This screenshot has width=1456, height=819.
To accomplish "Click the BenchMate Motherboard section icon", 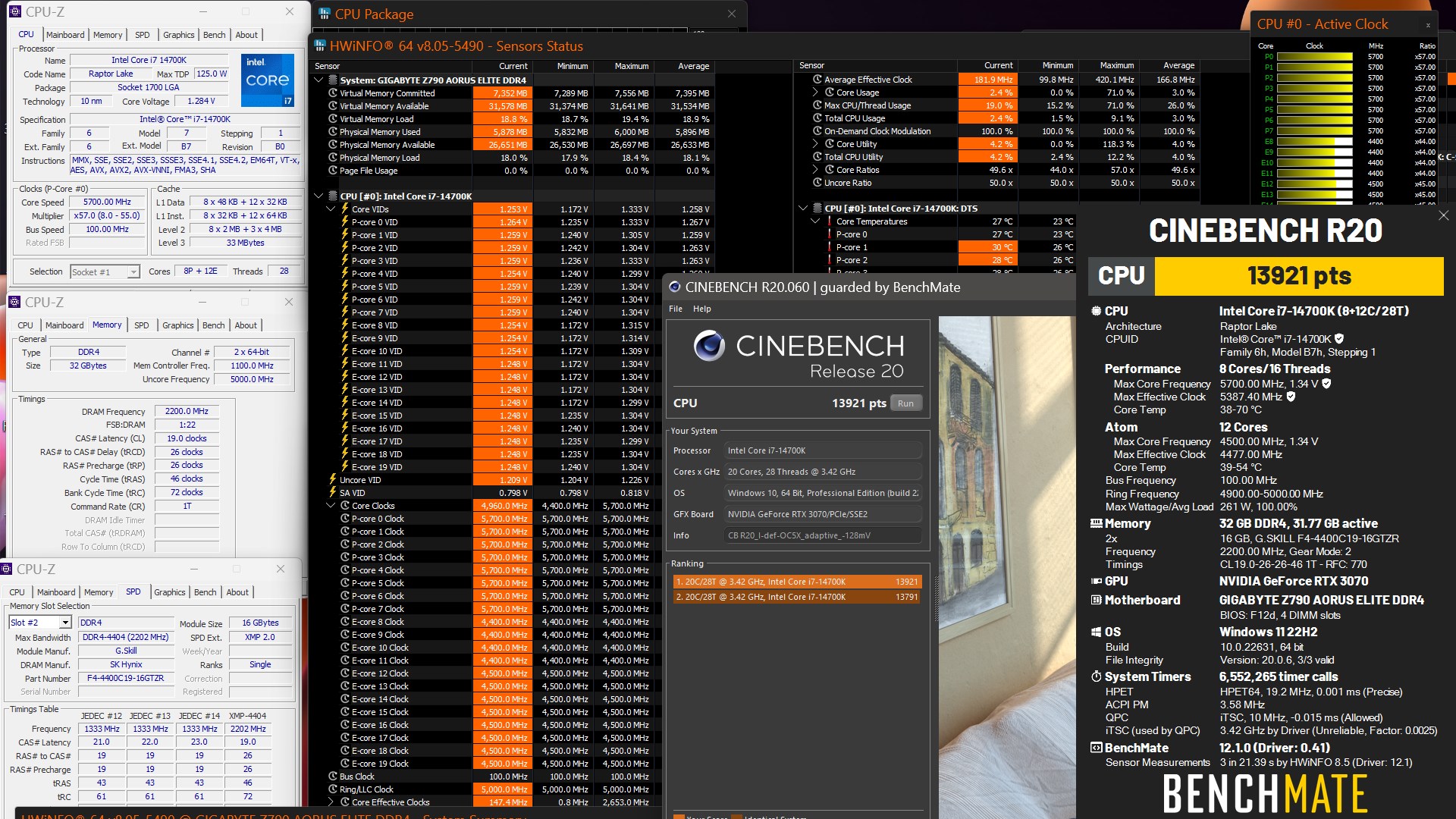I will (x=1096, y=600).
